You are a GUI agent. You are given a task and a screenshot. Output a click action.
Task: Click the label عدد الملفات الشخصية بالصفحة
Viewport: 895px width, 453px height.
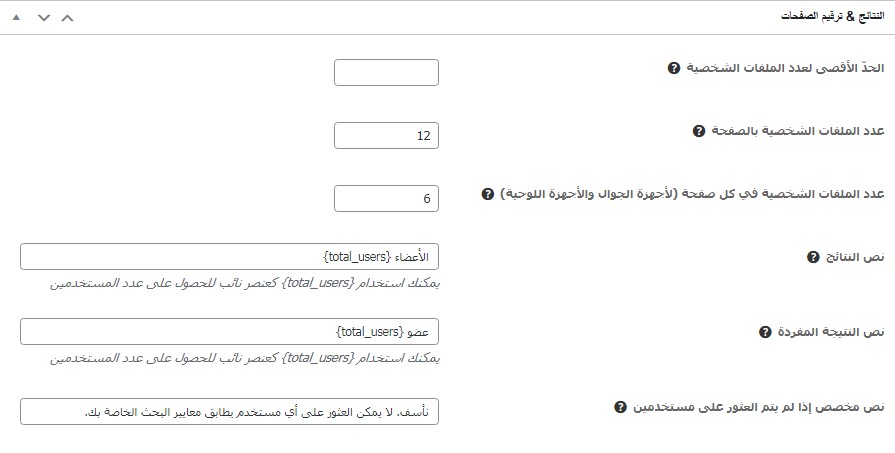[799, 131]
